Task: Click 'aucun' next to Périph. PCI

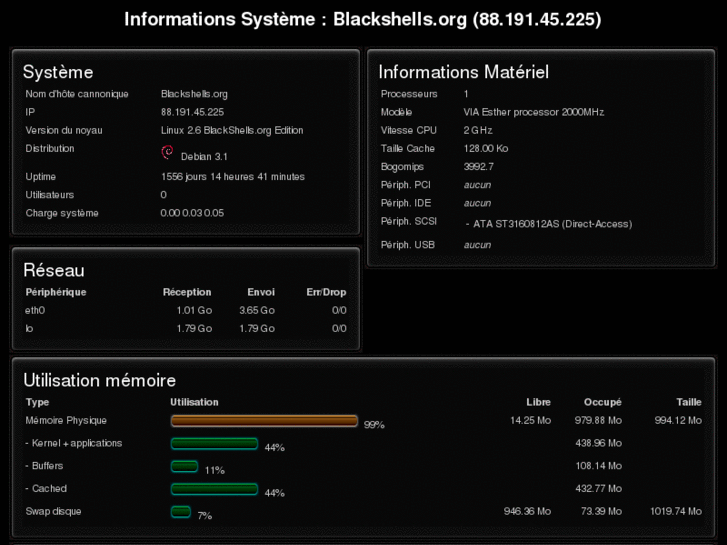Action: [477, 185]
